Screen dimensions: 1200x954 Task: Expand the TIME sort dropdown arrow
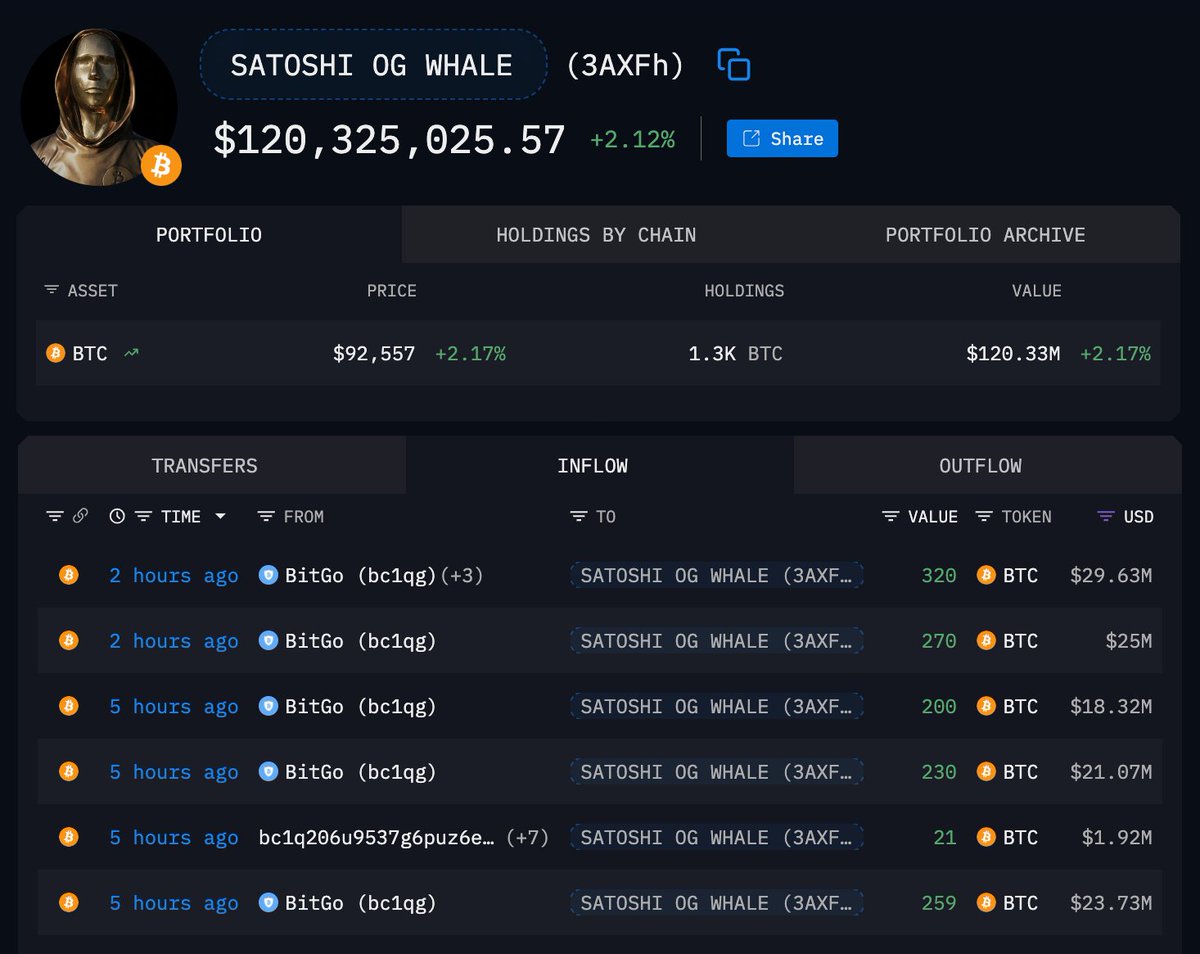click(x=220, y=517)
